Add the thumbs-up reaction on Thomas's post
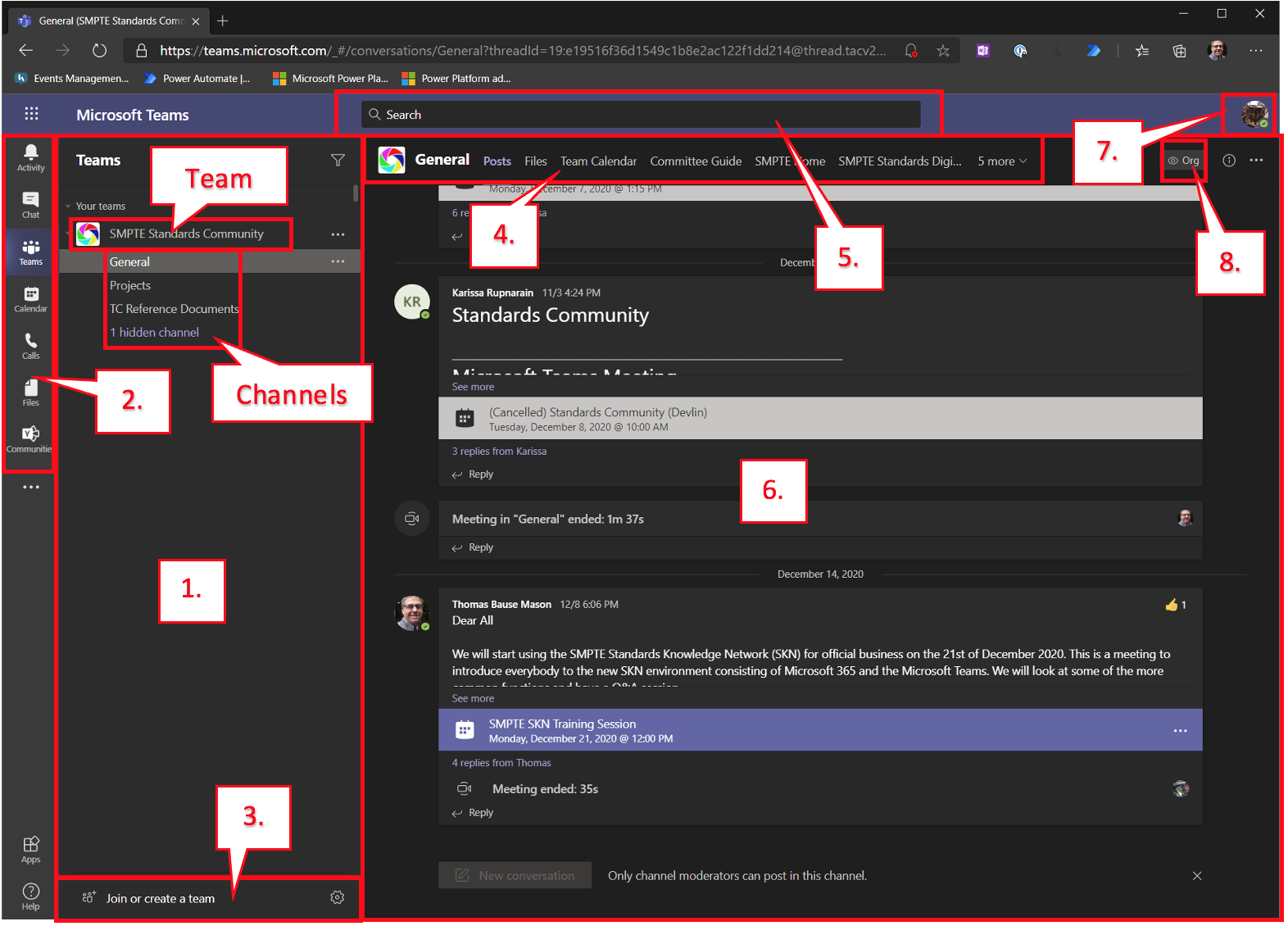The width and height of the screenshot is (1288, 926). [x=1172, y=605]
